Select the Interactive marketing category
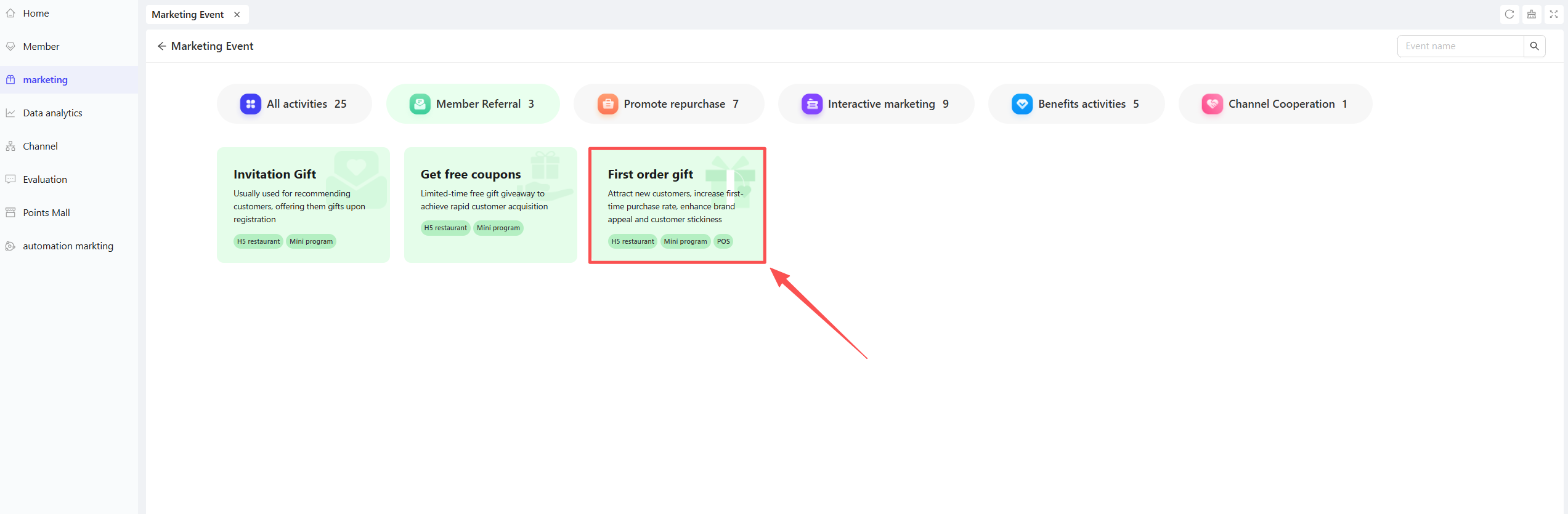 876,104
